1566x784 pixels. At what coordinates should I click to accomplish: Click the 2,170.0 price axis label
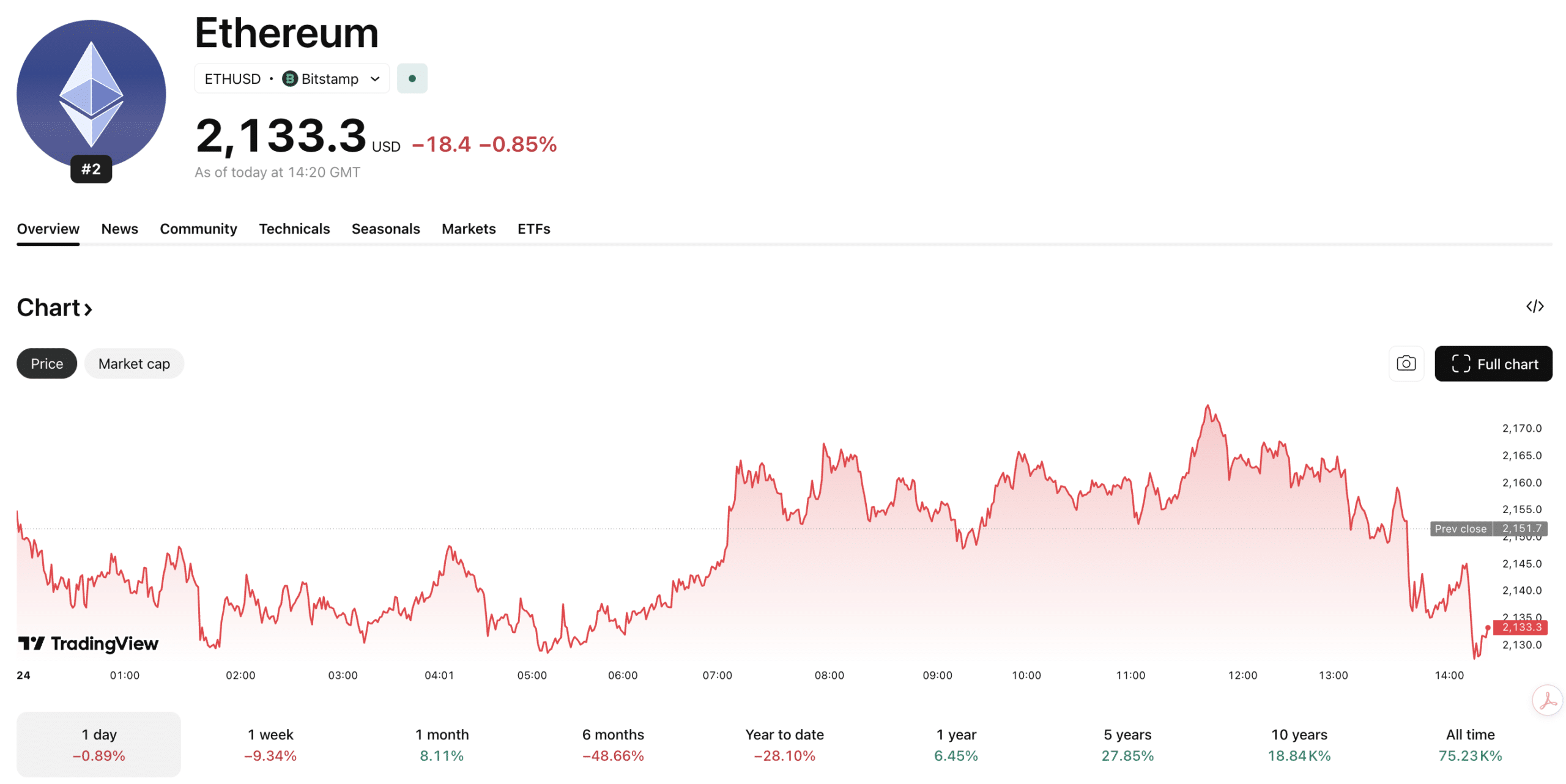[x=1521, y=428]
